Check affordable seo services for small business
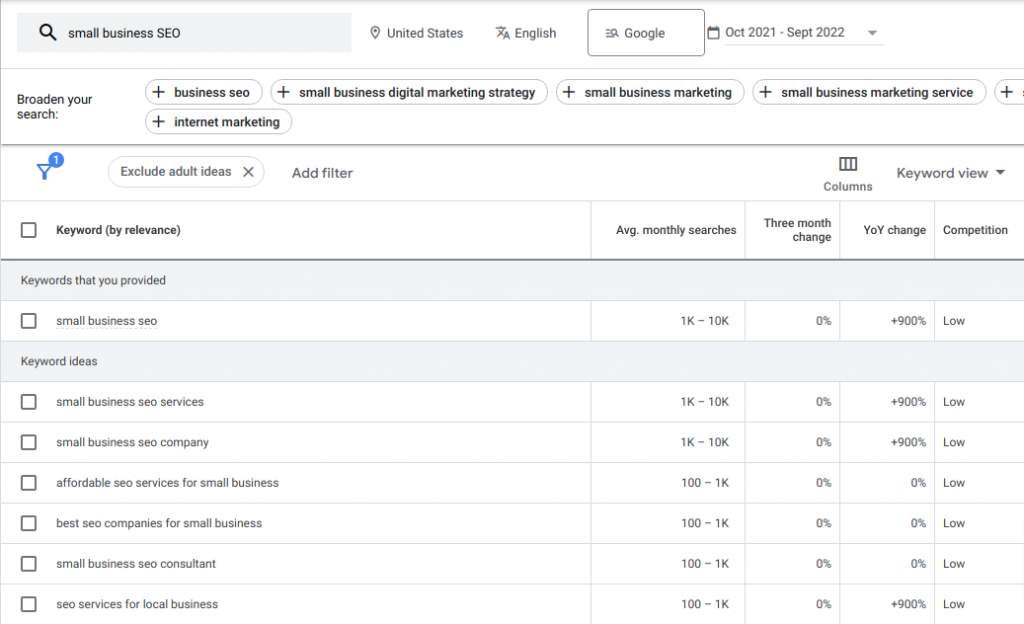Viewport: 1024px width, 624px height. 29,482
